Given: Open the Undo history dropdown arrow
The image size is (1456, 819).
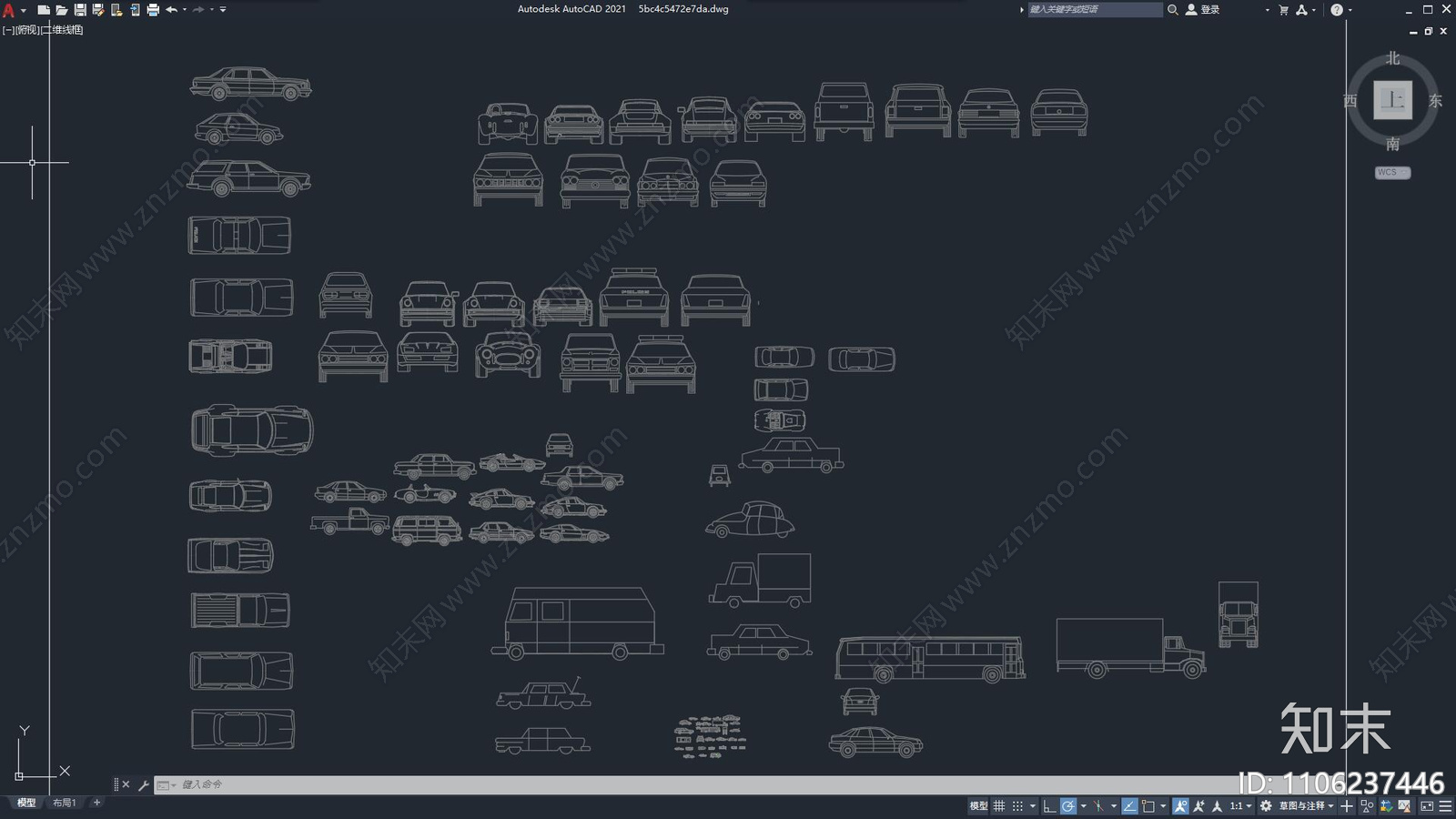Looking at the screenshot, I should [x=185, y=10].
